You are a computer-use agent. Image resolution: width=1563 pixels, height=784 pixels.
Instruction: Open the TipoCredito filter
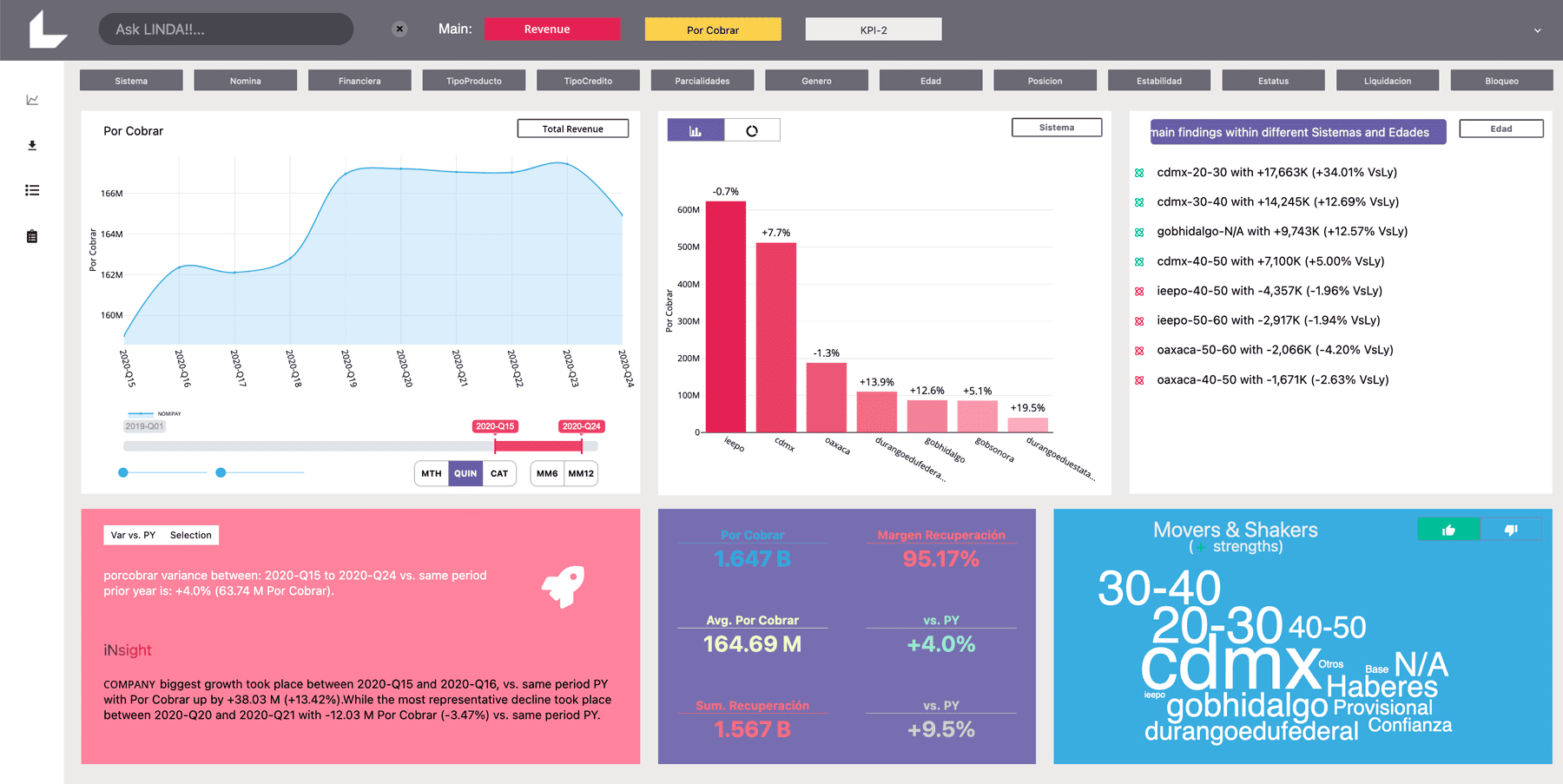click(x=588, y=81)
